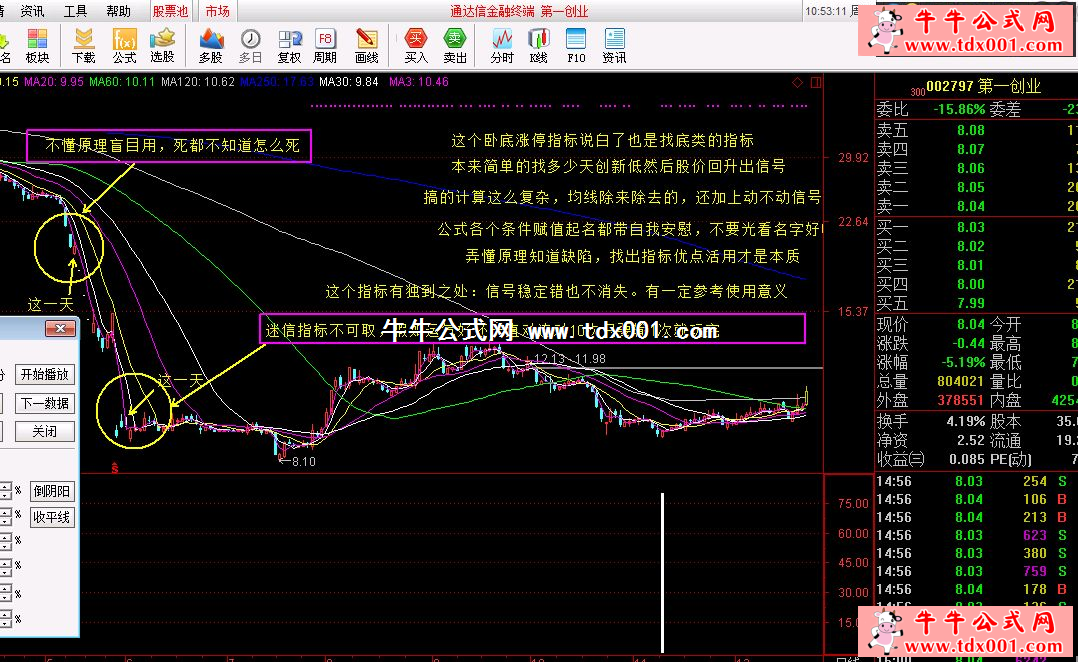Click the 现价 8.04 value
The image size is (1078, 662).
click(971, 324)
